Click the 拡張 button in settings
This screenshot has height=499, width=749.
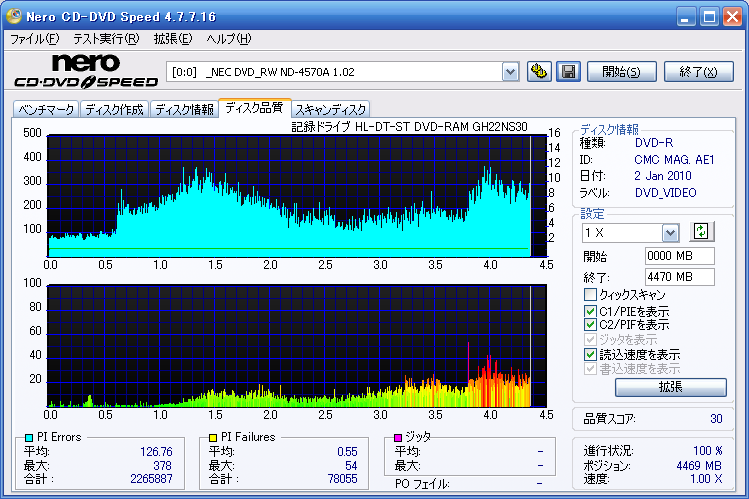click(x=671, y=387)
